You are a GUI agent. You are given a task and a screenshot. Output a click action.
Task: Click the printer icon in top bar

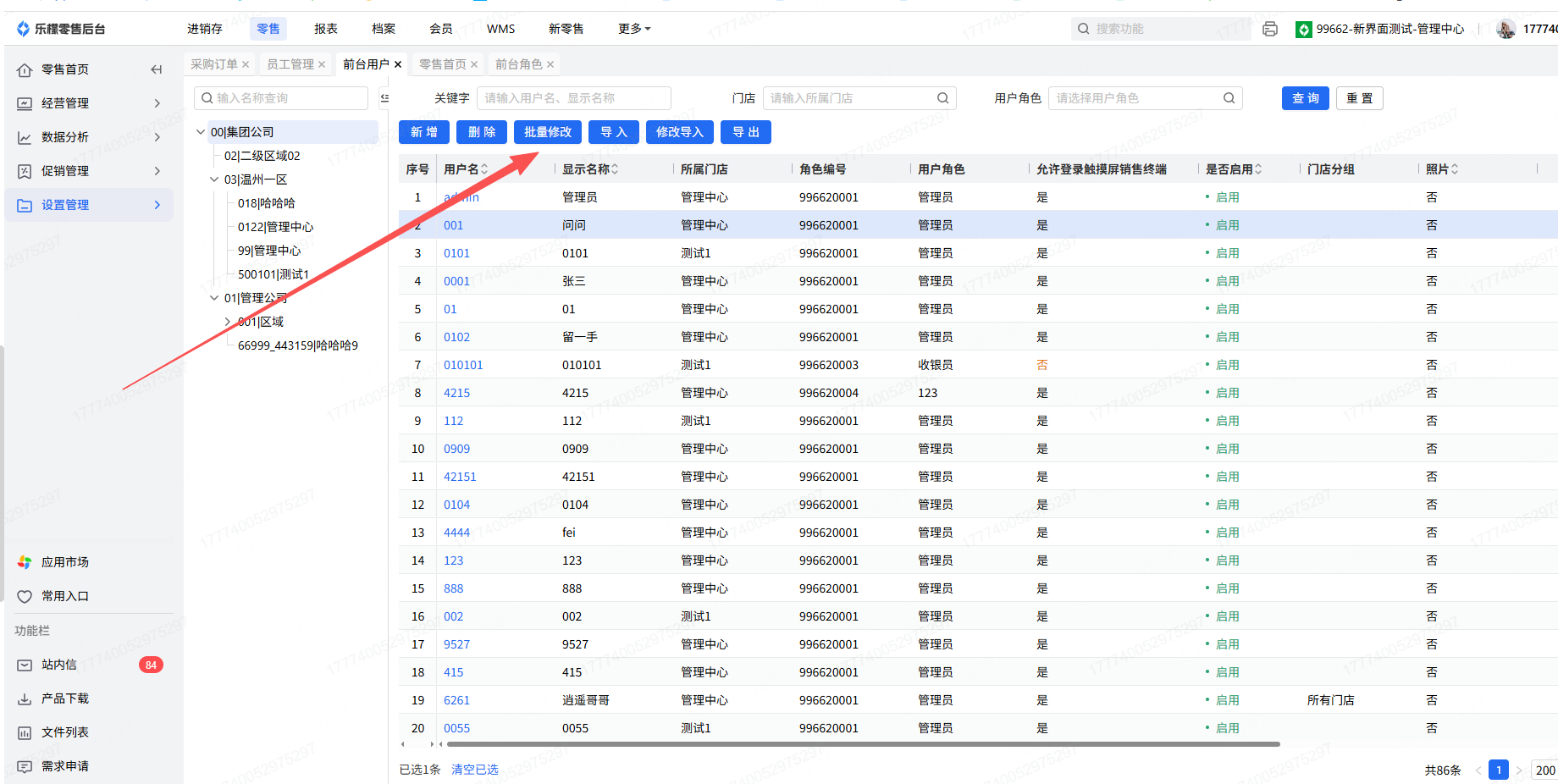pyautogui.click(x=1269, y=29)
